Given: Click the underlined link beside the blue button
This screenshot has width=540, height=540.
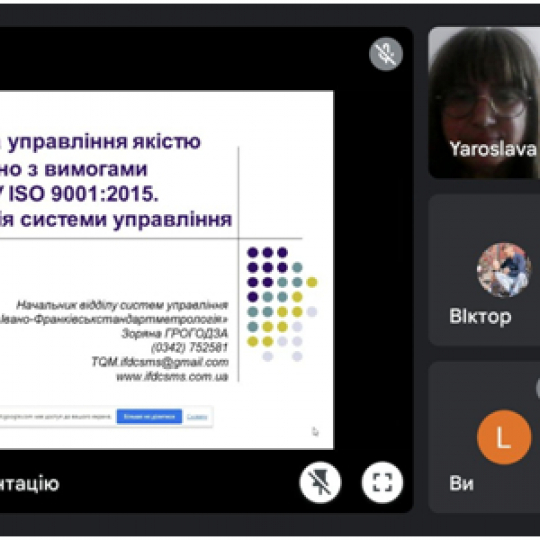Looking at the screenshot, I should pos(197,417).
